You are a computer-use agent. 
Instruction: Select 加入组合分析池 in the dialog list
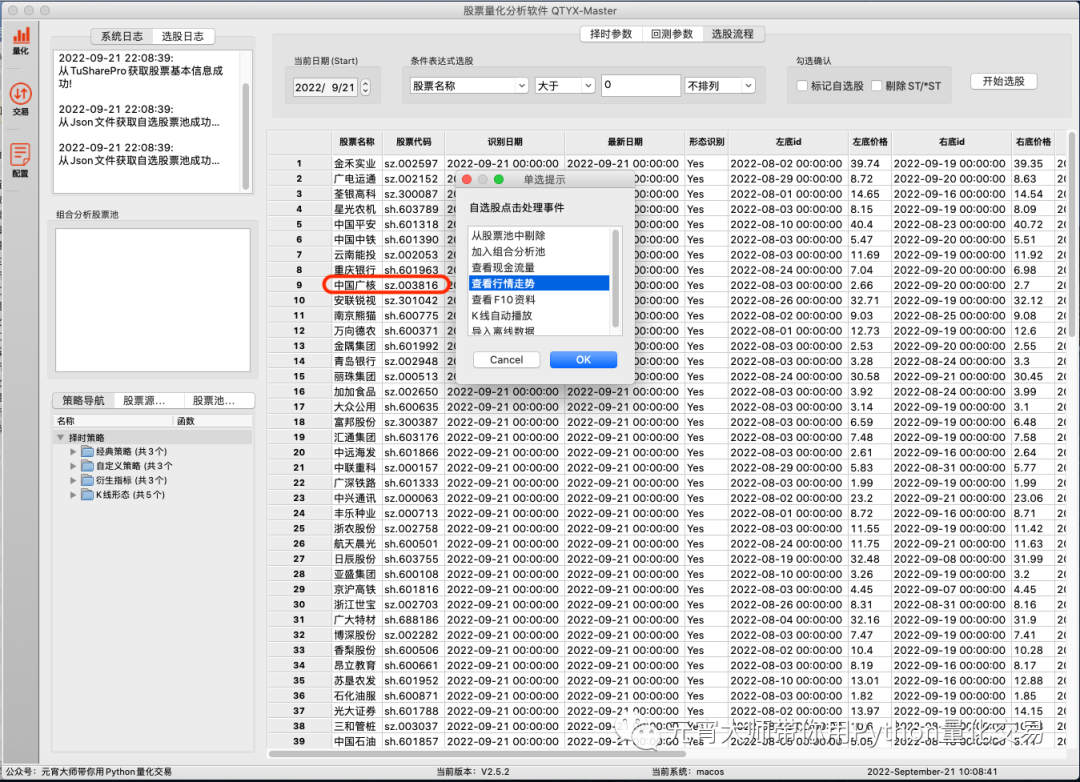click(x=539, y=251)
